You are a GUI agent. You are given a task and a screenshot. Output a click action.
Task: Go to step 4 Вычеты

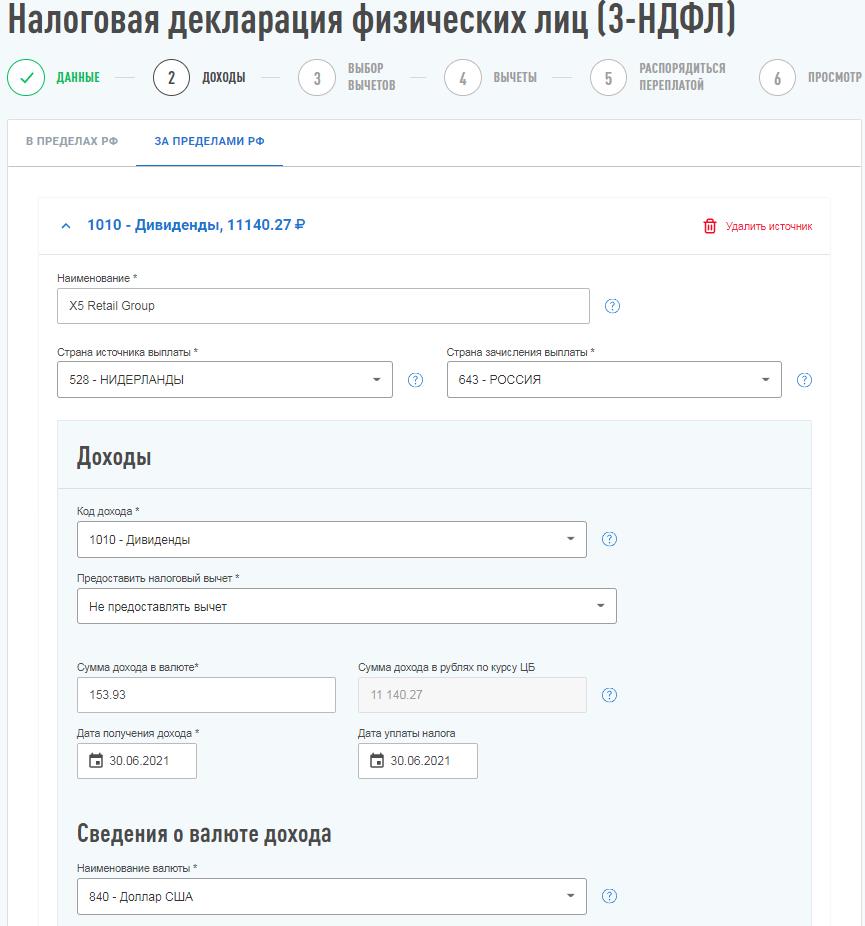coord(463,78)
